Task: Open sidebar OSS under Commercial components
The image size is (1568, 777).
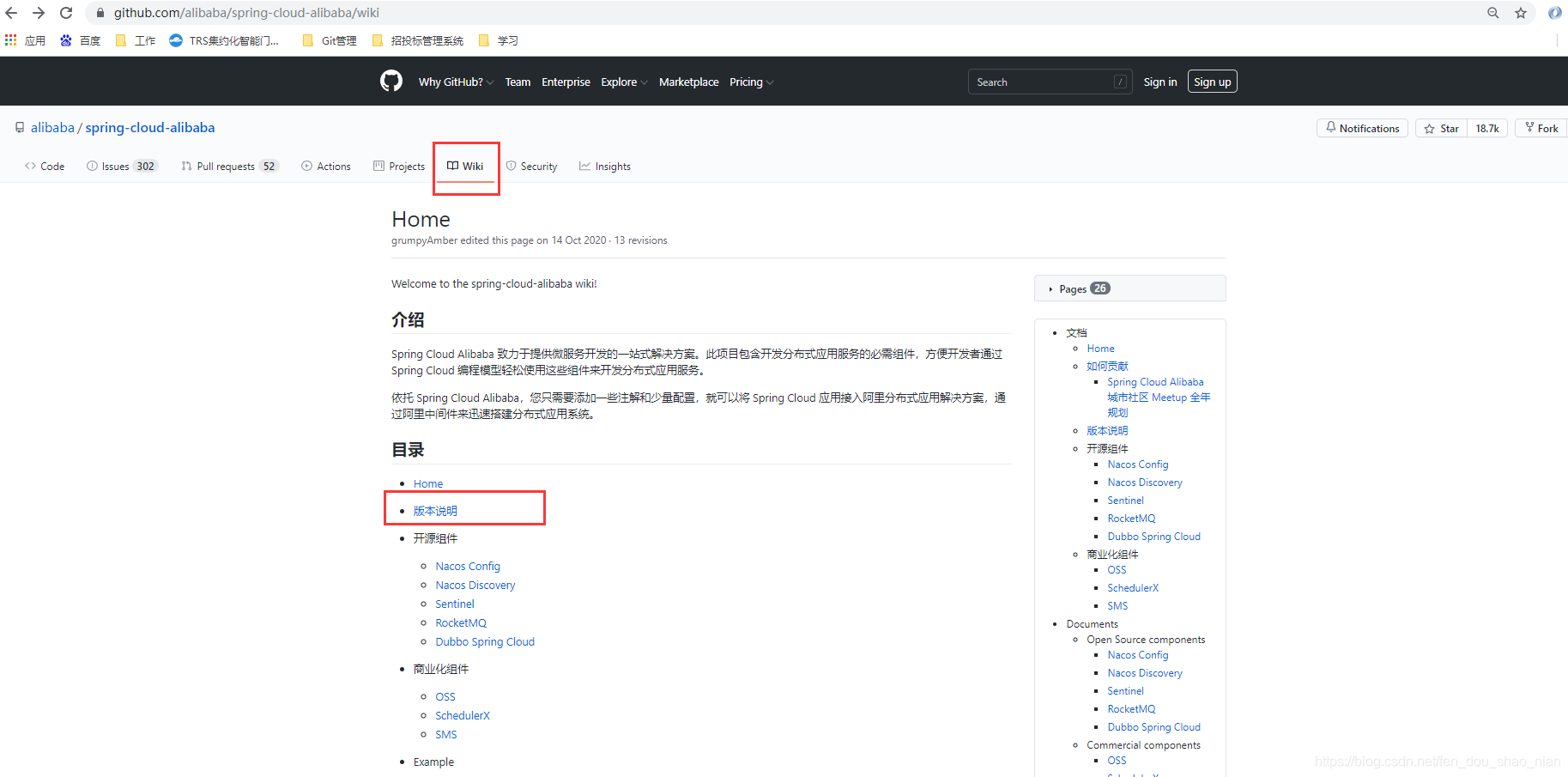Action: coord(1117,761)
